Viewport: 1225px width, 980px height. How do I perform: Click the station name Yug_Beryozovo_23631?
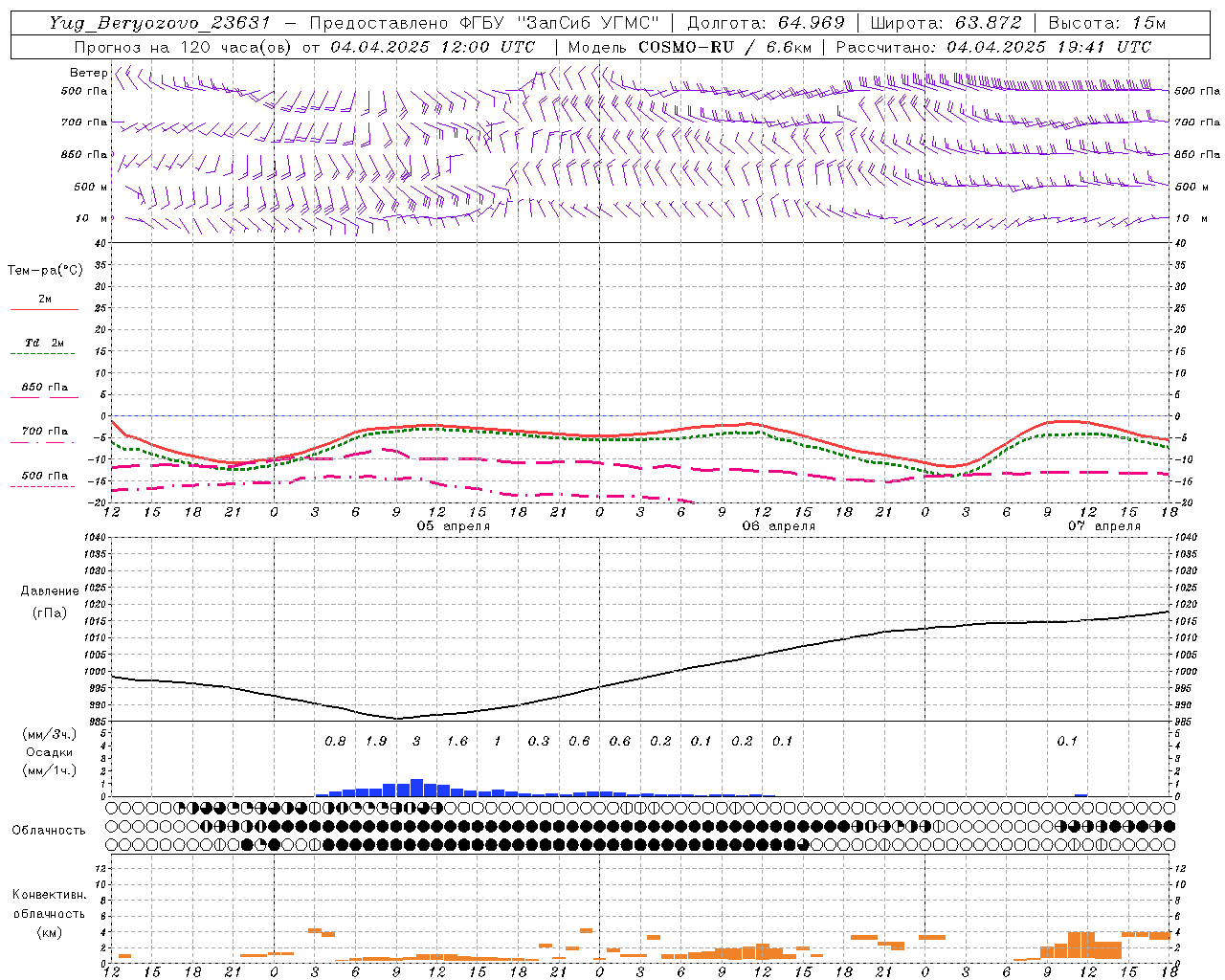[x=160, y=23]
